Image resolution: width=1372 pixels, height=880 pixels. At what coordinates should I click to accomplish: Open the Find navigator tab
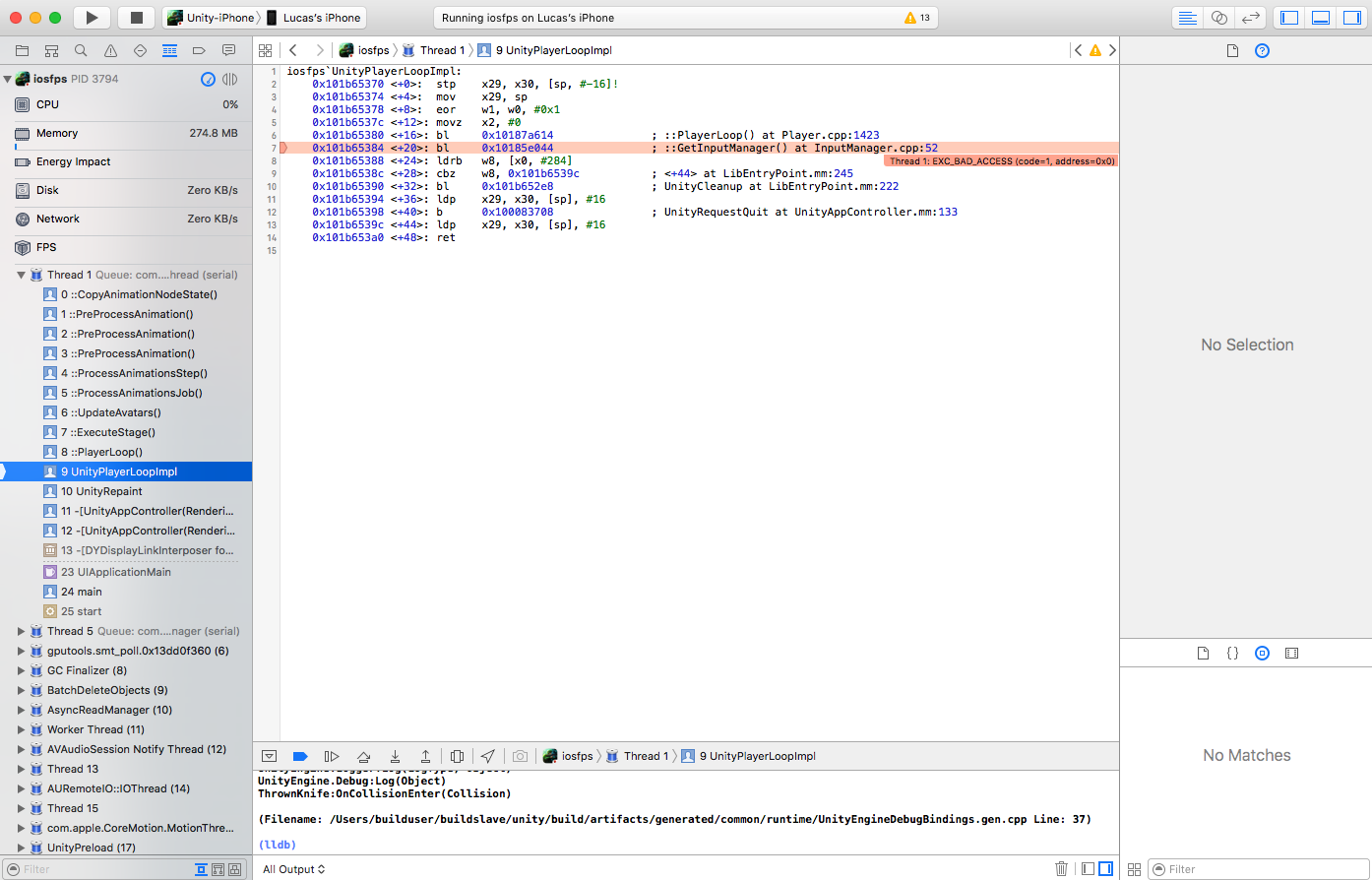81,50
